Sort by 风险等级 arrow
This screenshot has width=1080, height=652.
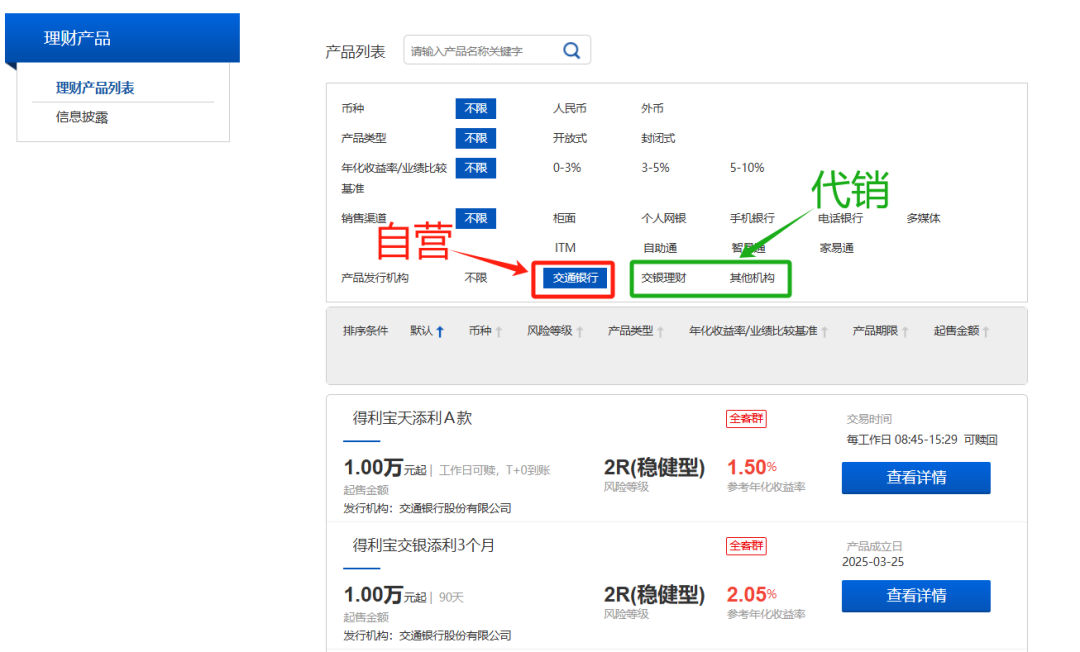tap(579, 332)
